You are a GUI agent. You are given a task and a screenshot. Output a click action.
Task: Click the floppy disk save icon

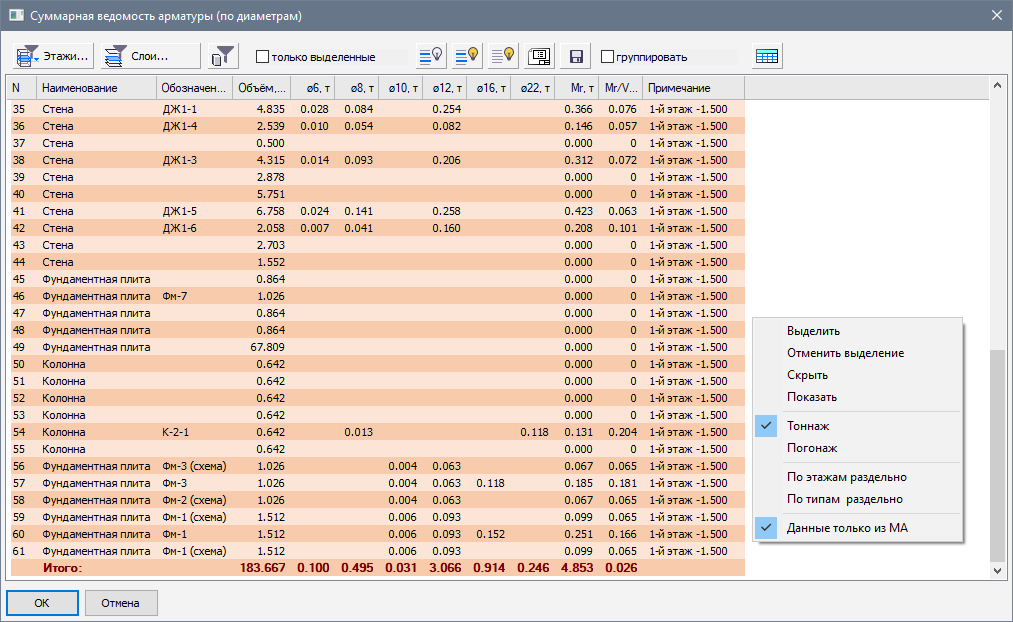point(576,57)
